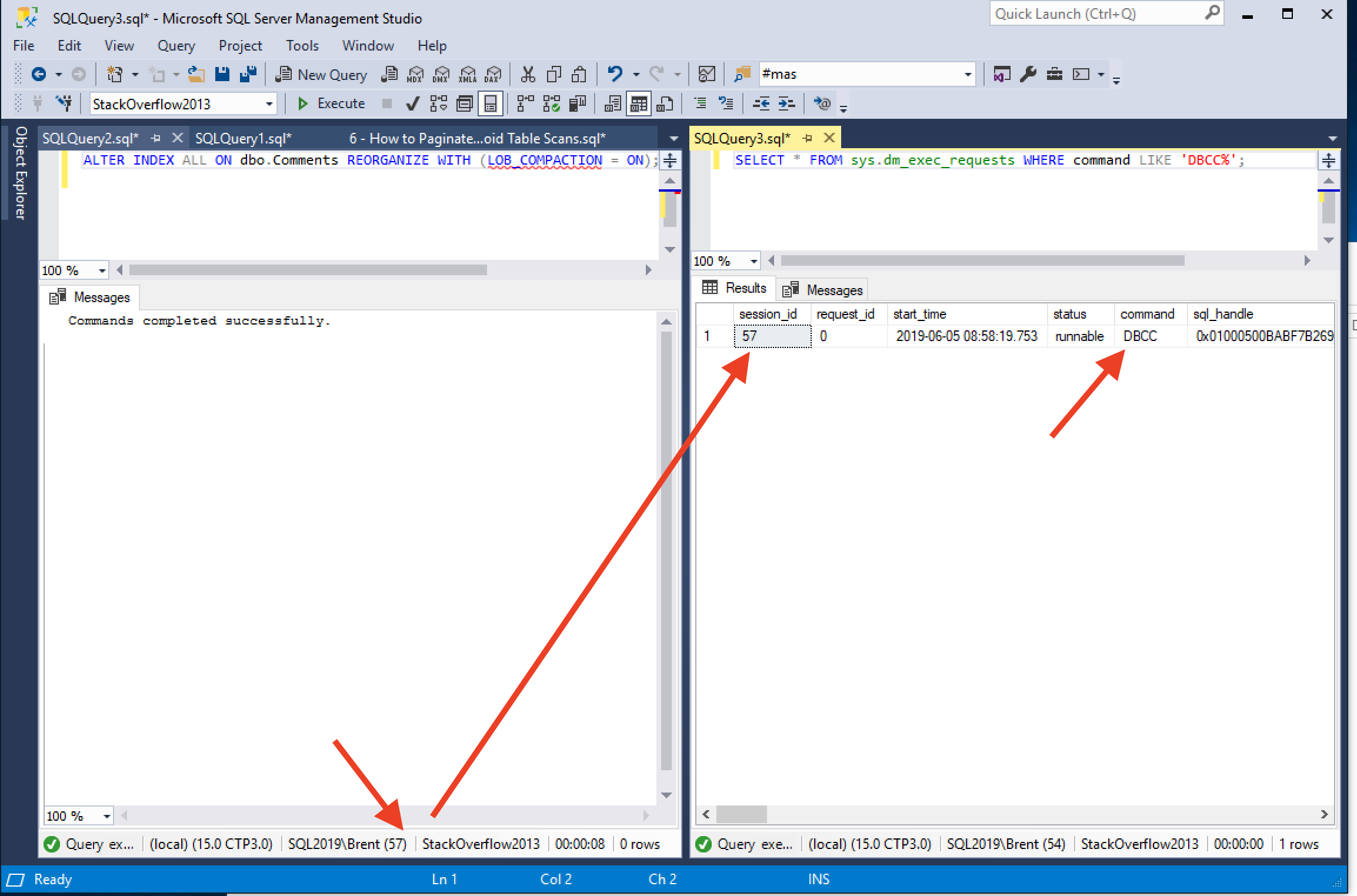Switch to right pane Messages tab
Viewport: 1357px width, 896px height.
click(x=823, y=290)
